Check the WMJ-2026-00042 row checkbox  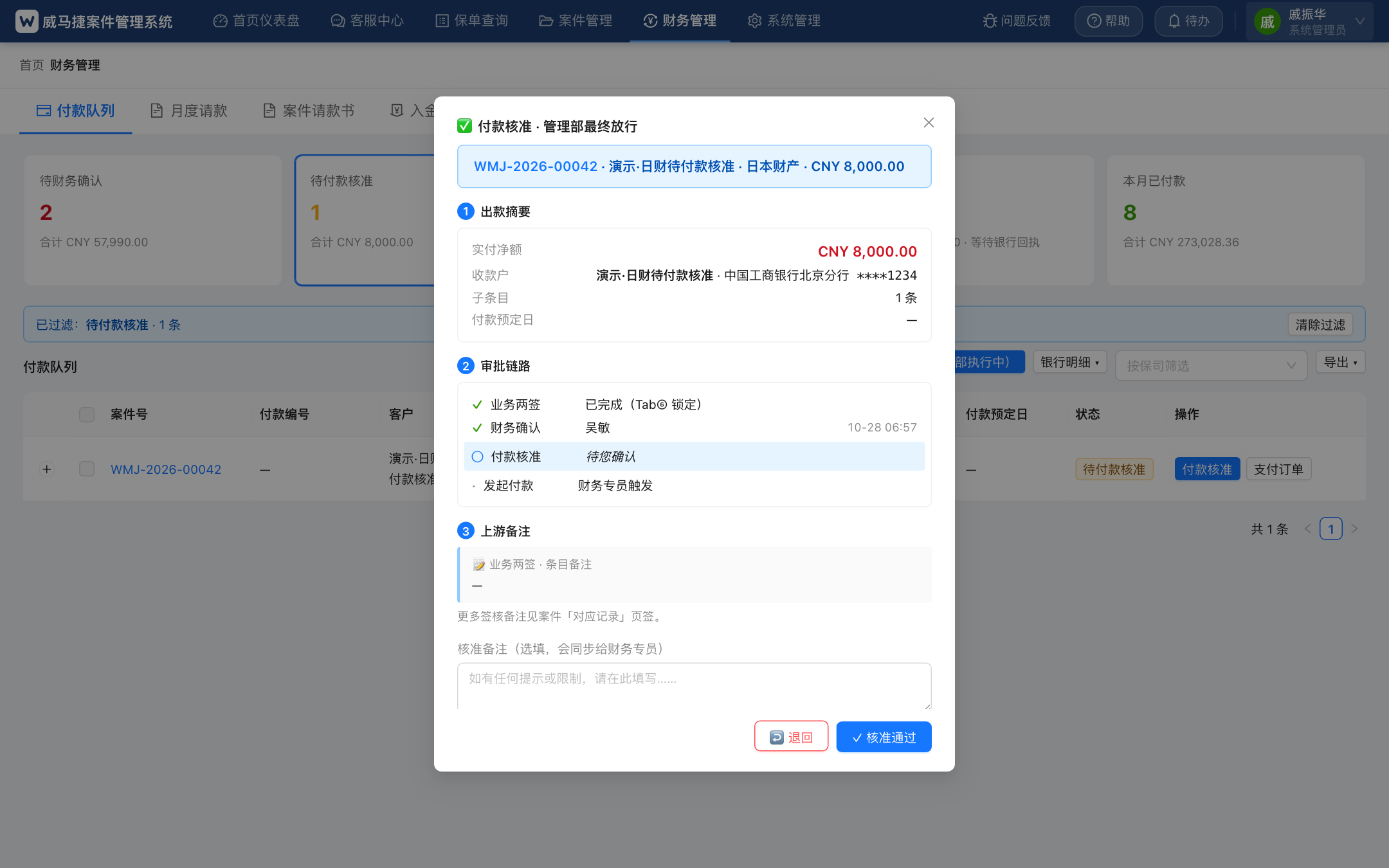click(x=87, y=469)
